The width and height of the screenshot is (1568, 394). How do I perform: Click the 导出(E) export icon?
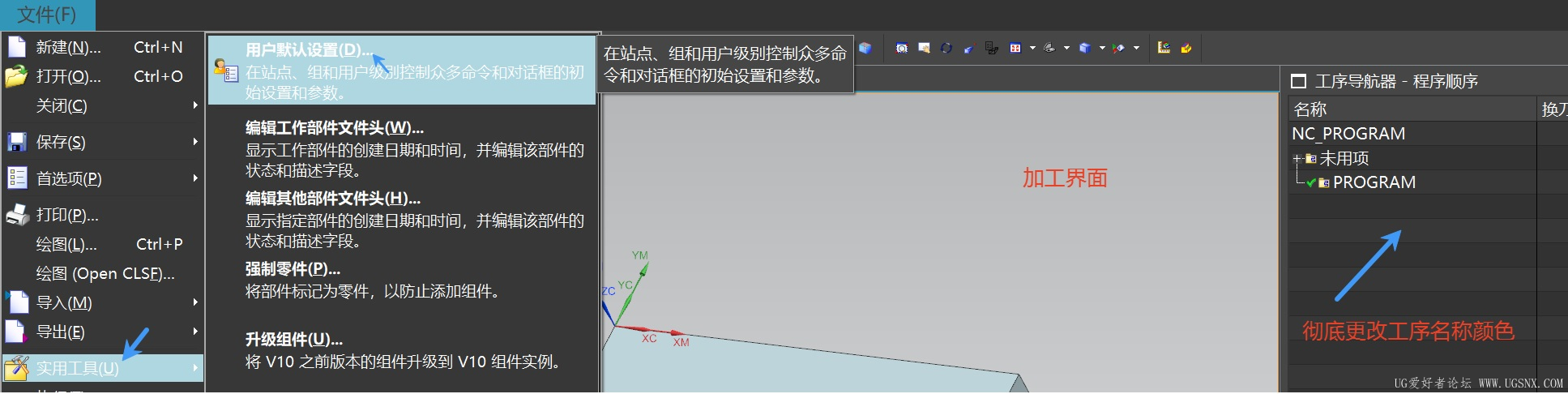click(17, 332)
